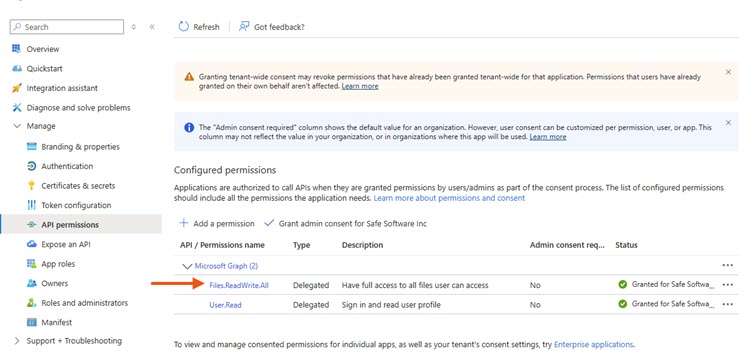Click Delegated type in Files.ReadWrite.All row
Screen dimensions: 751x360
pos(311,285)
